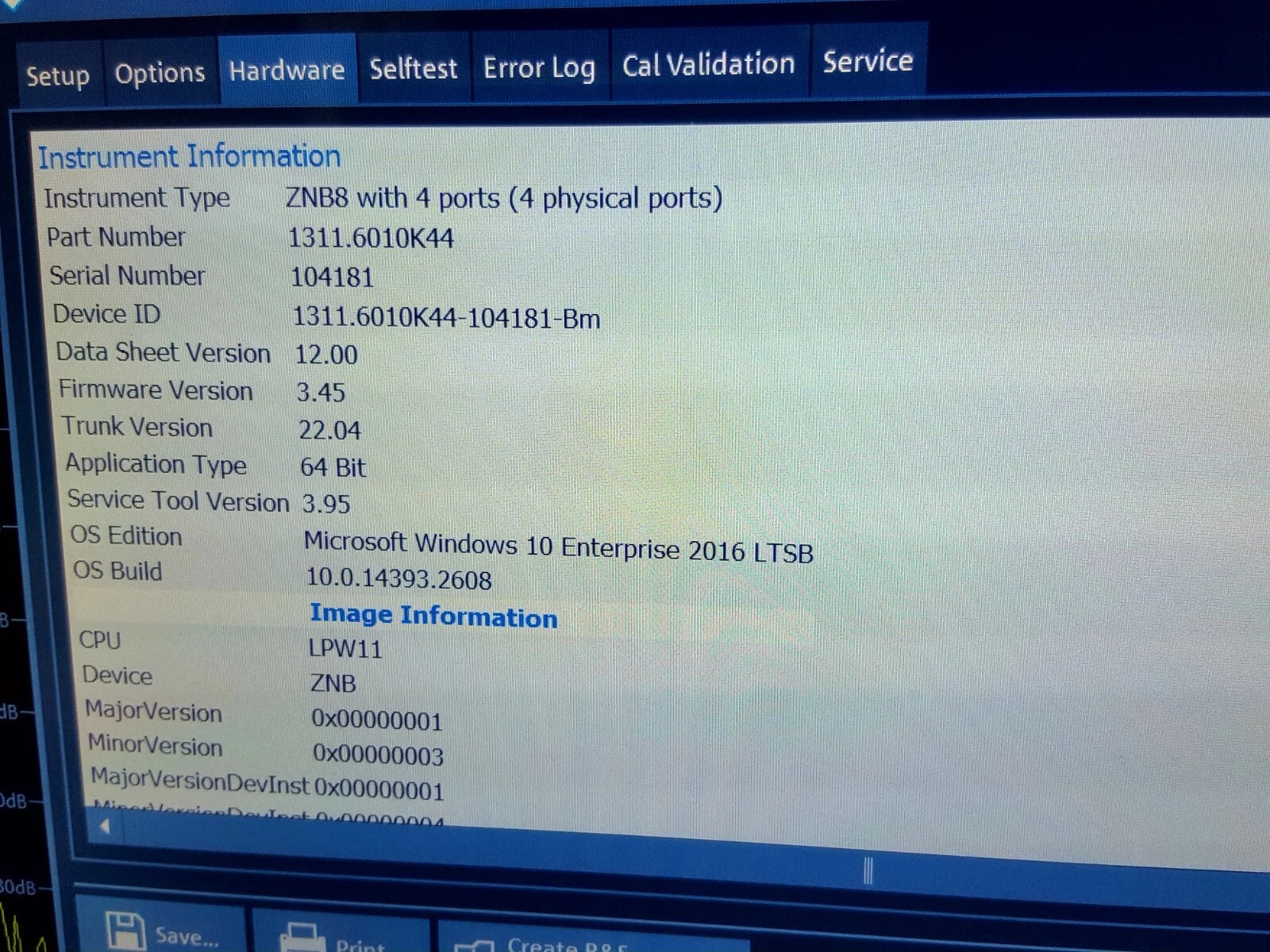Click the horizontal scrollbar left arrow
The width and height of the screenshot is (1270, 952).
pyautogui.click(x=104, y=826)
